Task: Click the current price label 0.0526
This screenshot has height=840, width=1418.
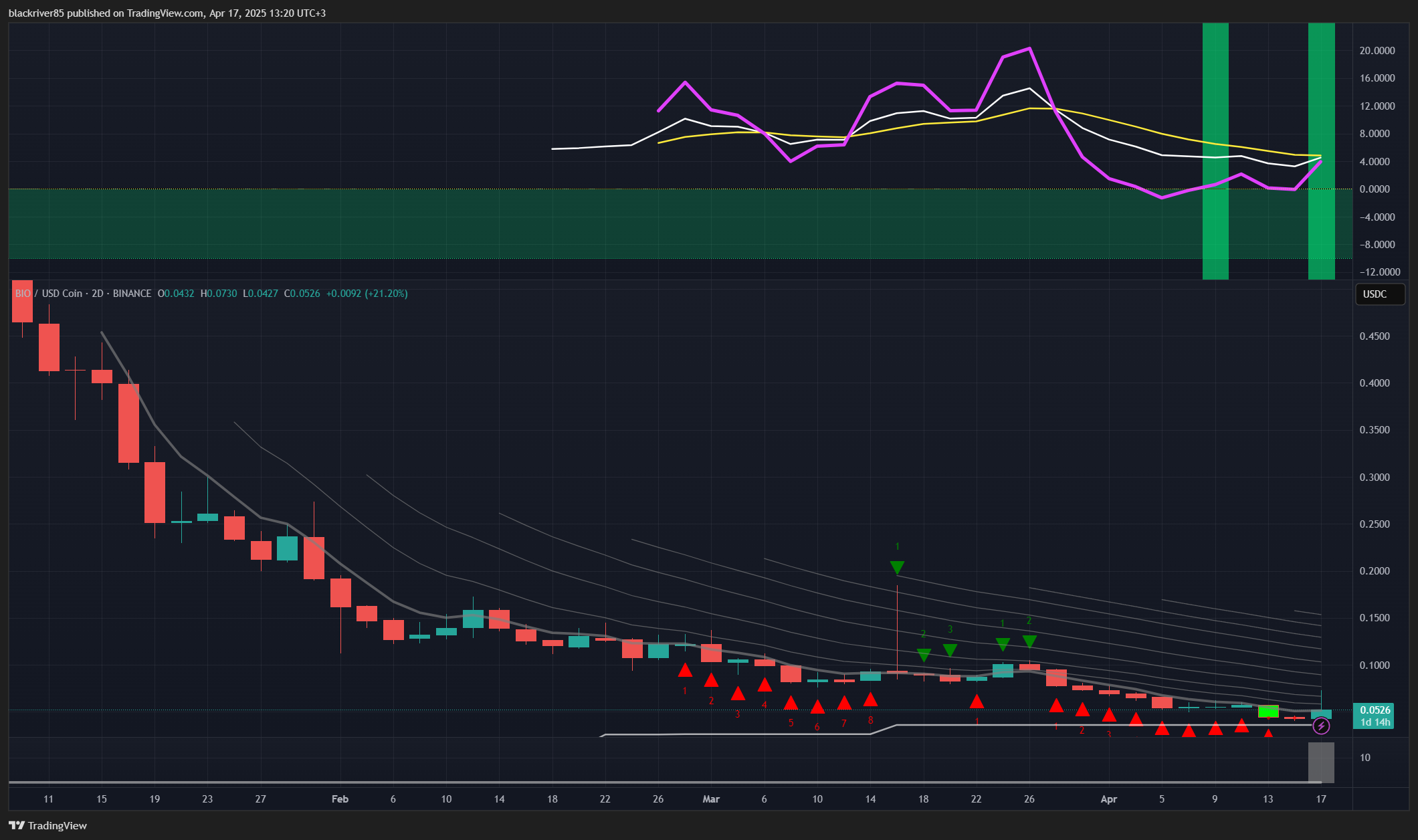Action: coord(1375,710)
